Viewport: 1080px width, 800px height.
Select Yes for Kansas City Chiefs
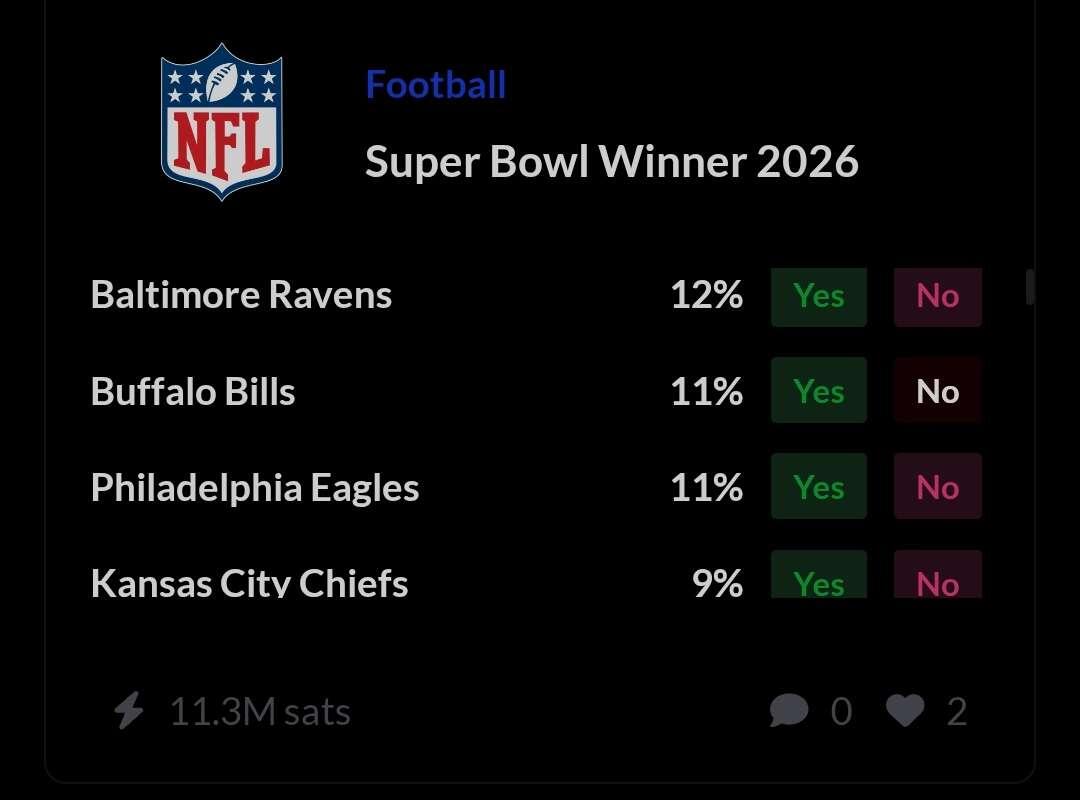click(x=818, y=575)
